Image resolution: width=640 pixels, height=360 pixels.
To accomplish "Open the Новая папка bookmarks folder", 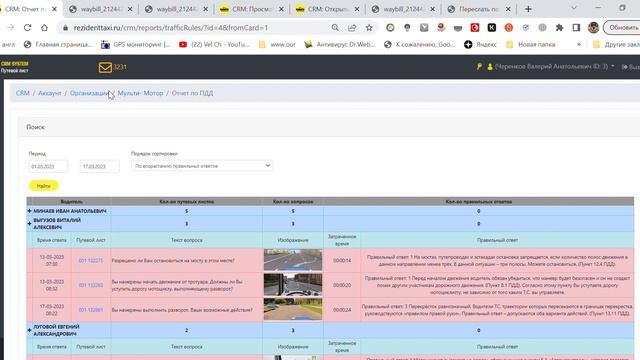I will tap(531, 44).
